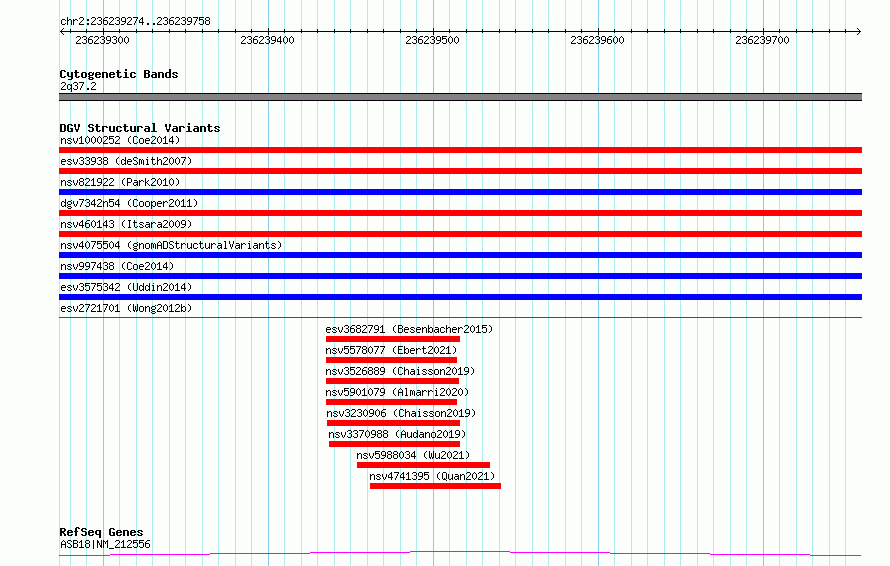Click the red bar under nsv4741395
This screenshot has width=890, height=566.
pos(435,486)
